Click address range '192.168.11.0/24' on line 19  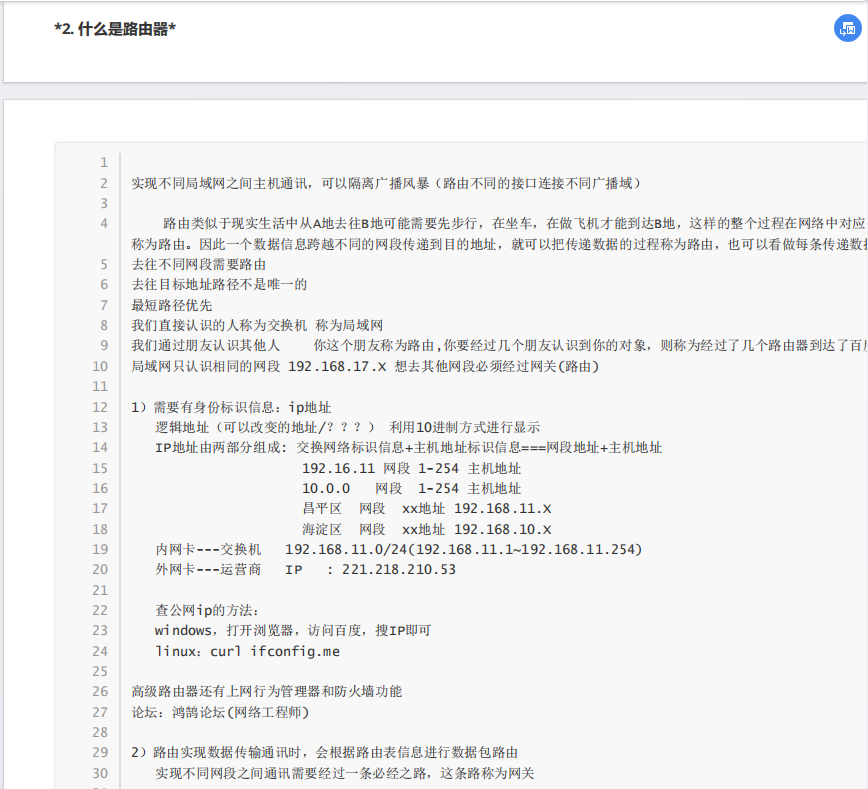346,549
